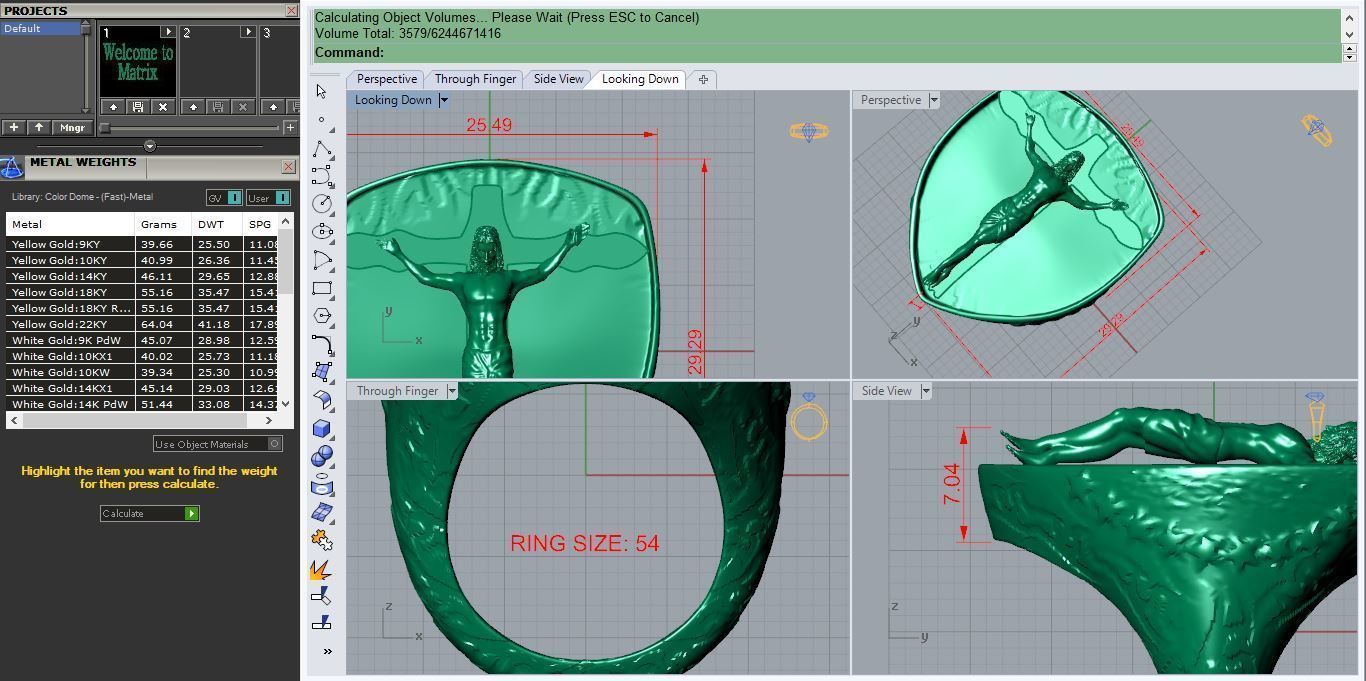
Task: Pick the Split tool icon
Action: tap(322, 623)
